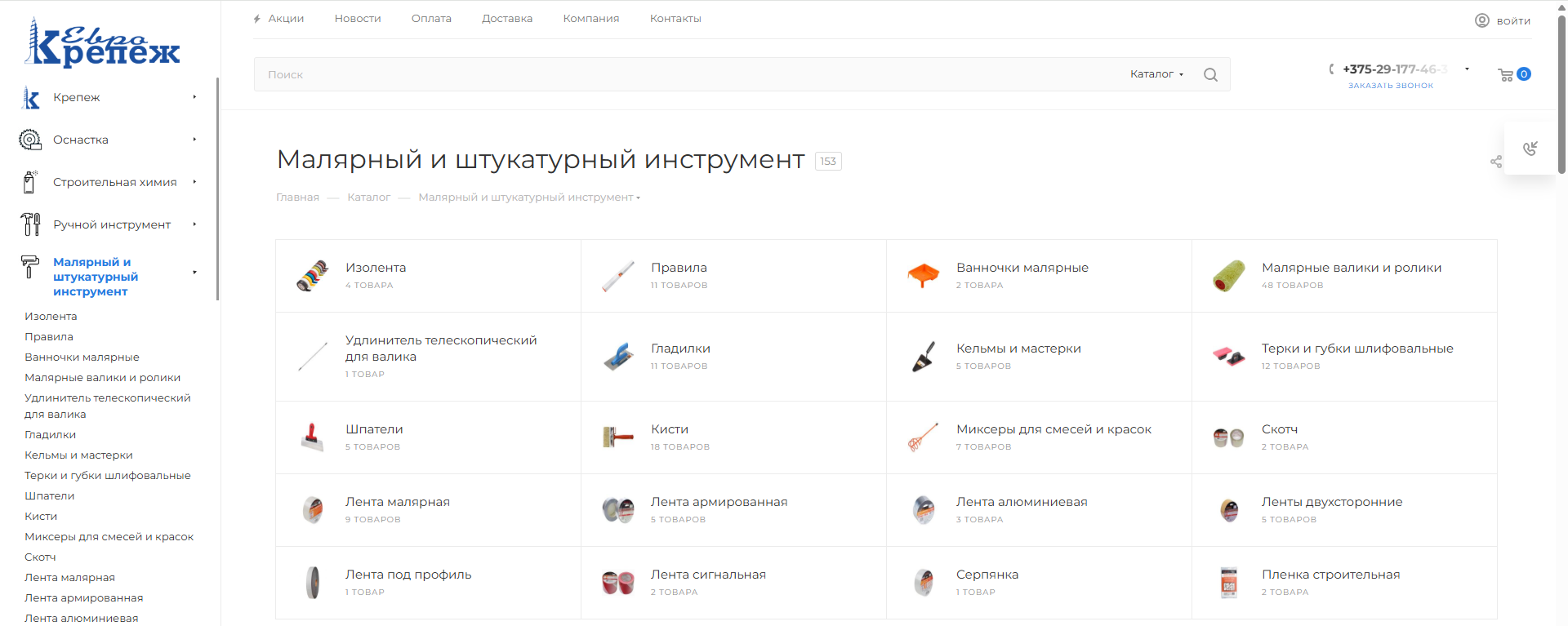Open the Доставка menu item
1568x626 pixels.
pos(507,19)
